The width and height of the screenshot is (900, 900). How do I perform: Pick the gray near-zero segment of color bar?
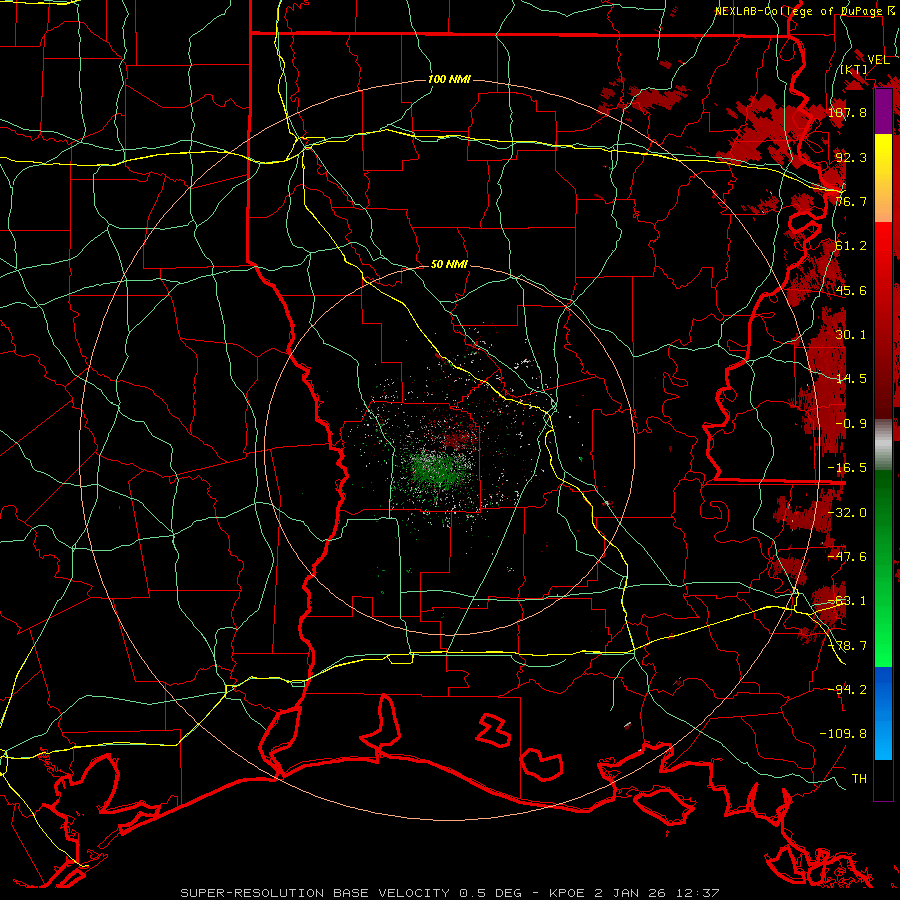tap(883, 444)
